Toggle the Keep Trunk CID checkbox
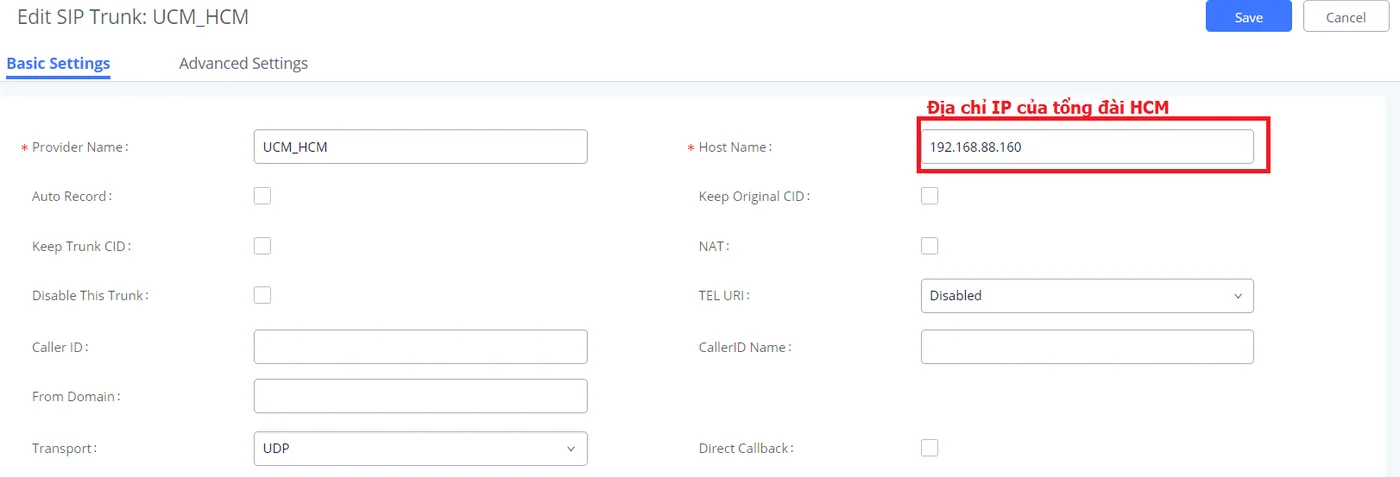The image size is (1400, 477). click(x=262, y=246)
